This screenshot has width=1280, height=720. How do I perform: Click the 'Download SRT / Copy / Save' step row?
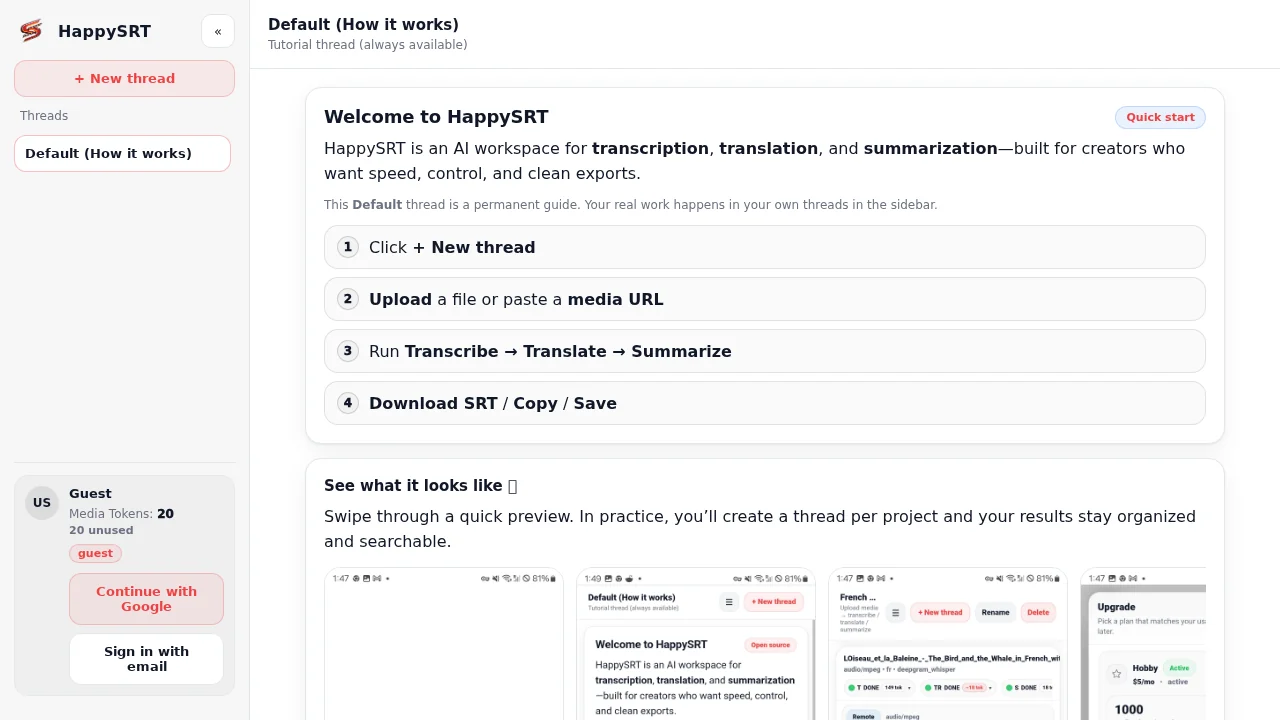point(764,403)
